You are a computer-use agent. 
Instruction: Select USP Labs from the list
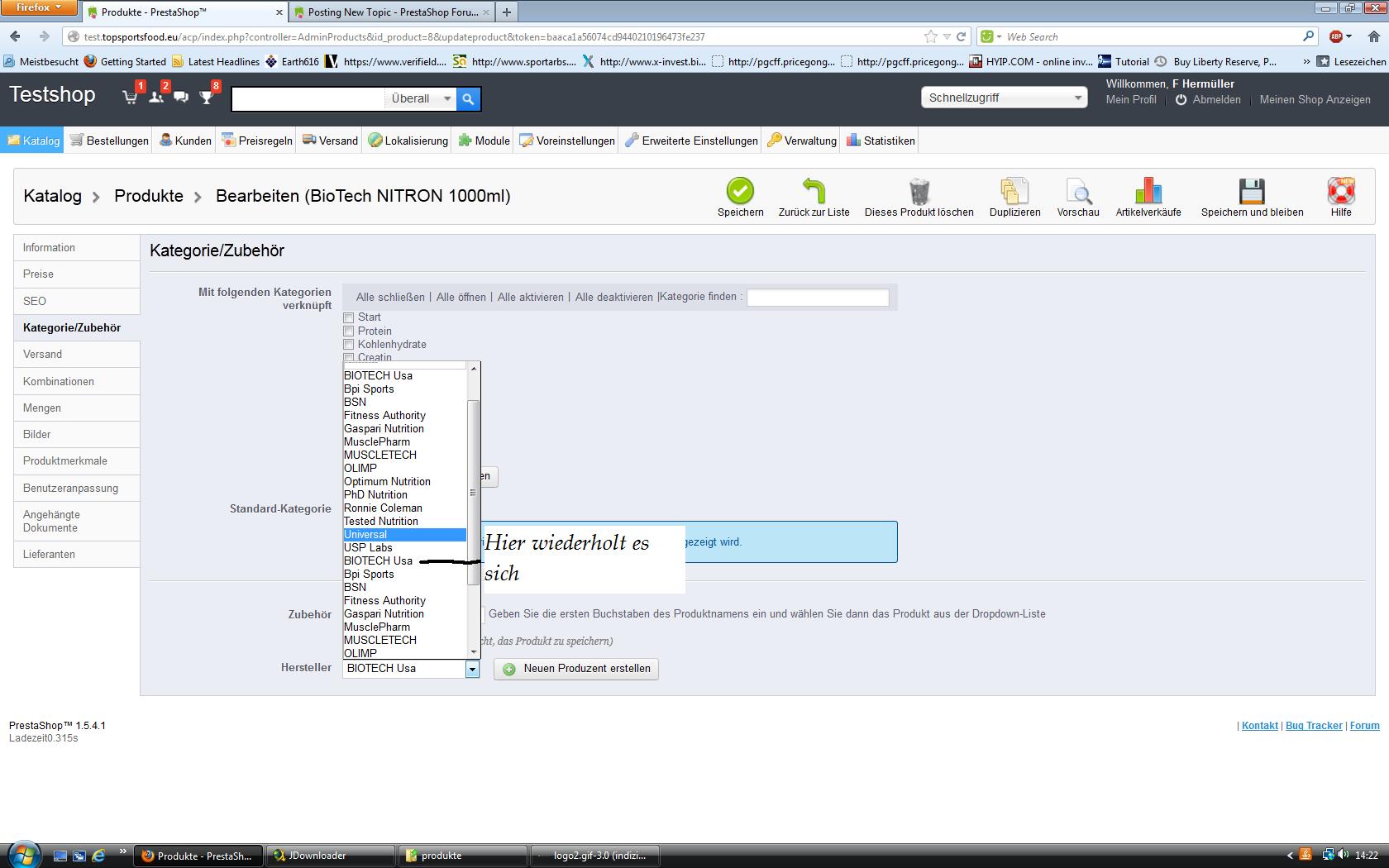click(405, 548)
